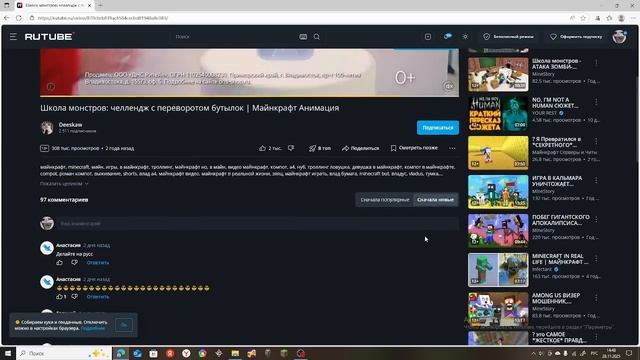Subscribe to the Deeskaw channel
The image size is (640, 360).
coord(438,128)
